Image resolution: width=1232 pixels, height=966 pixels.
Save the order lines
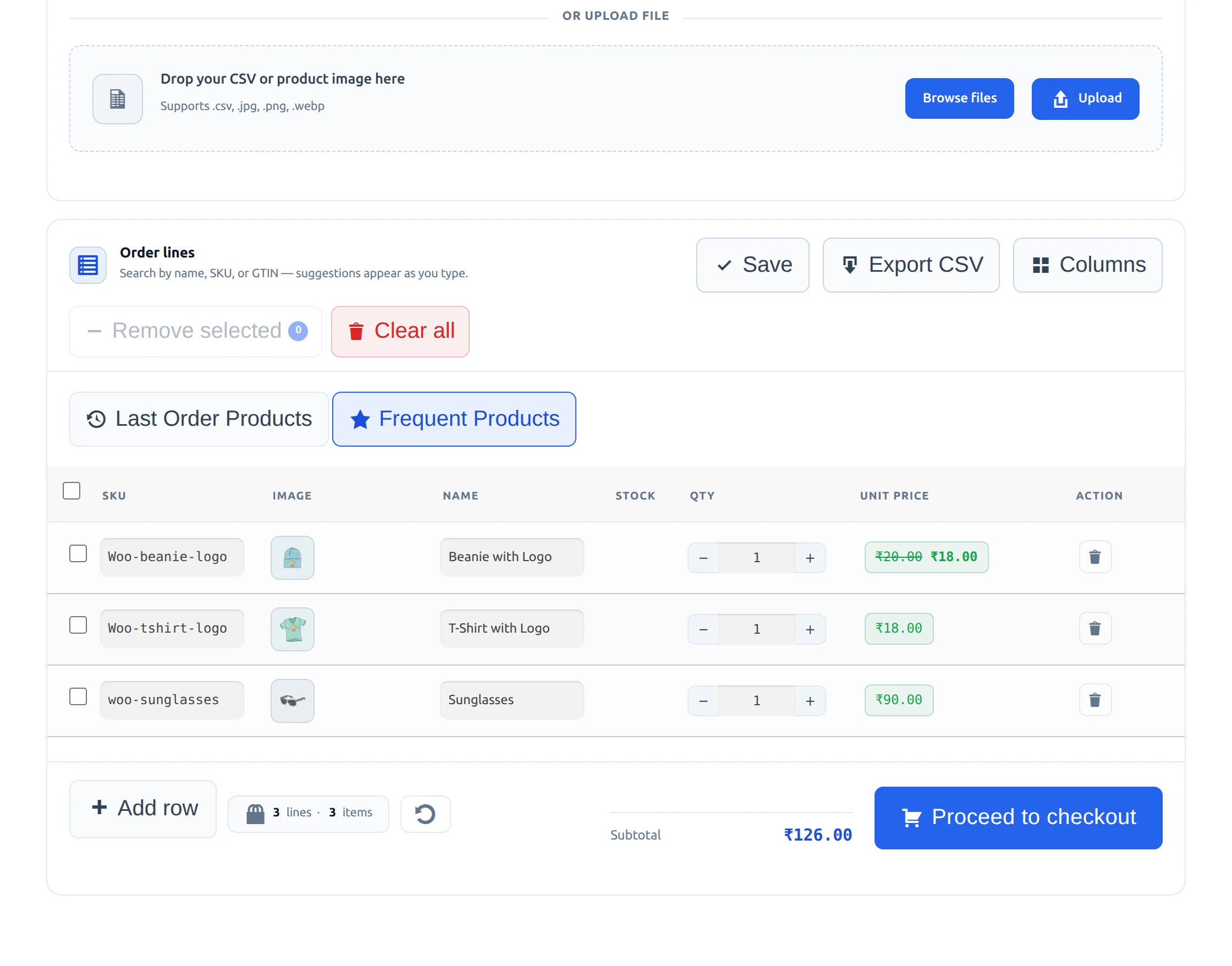click(x=752, y=265)
